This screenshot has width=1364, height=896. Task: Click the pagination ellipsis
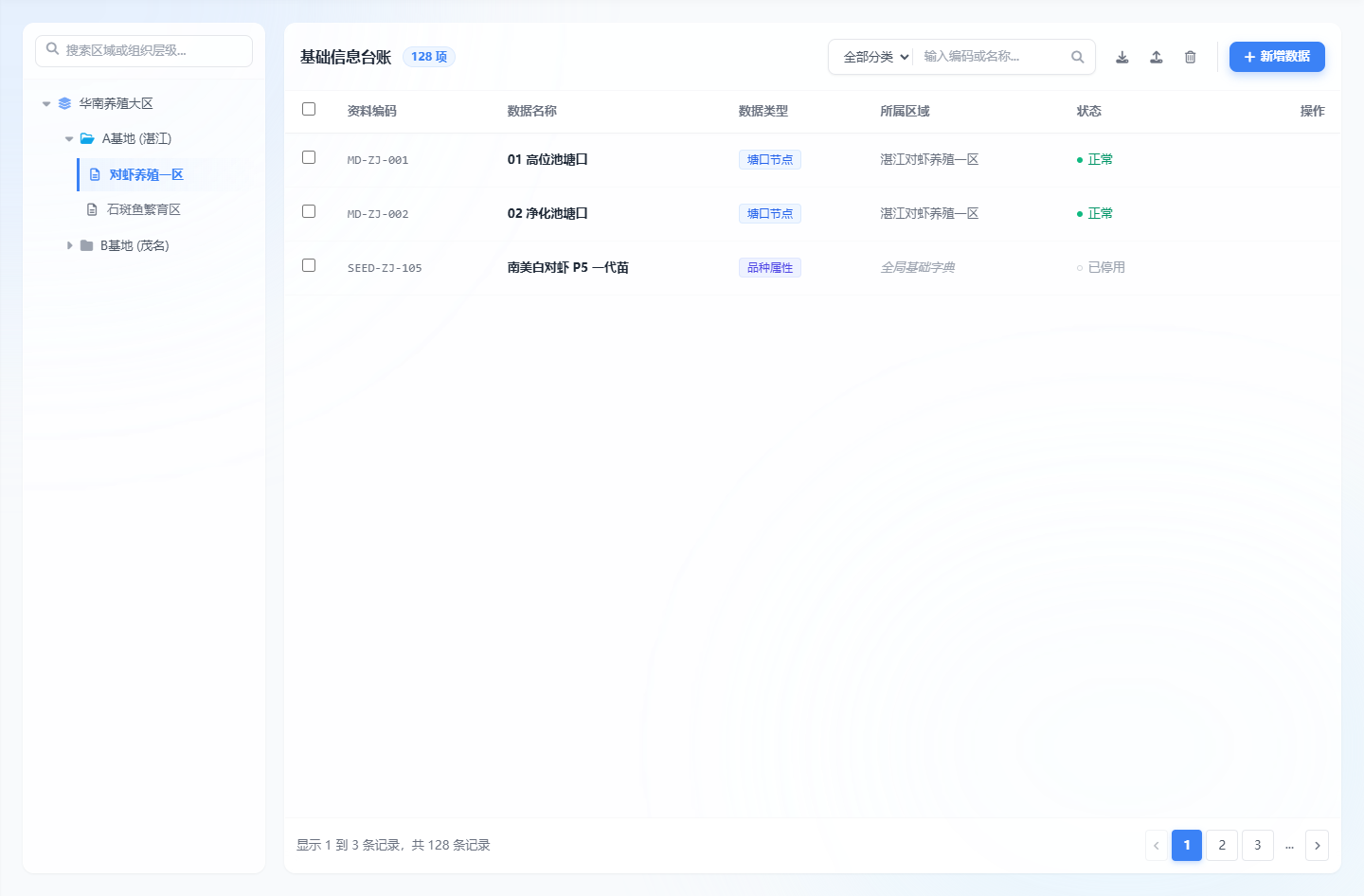coord(1289,845)
